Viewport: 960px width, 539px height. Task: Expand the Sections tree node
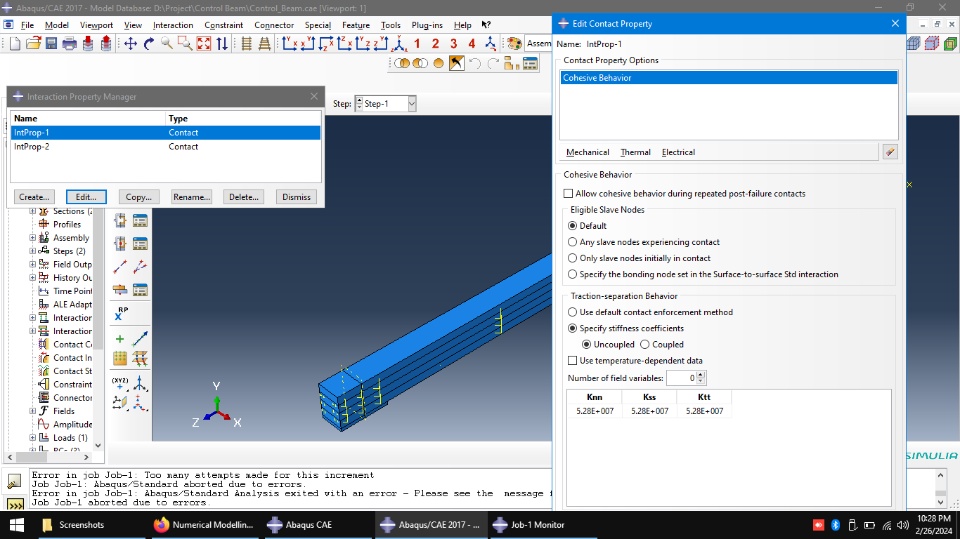coord(32,211)
